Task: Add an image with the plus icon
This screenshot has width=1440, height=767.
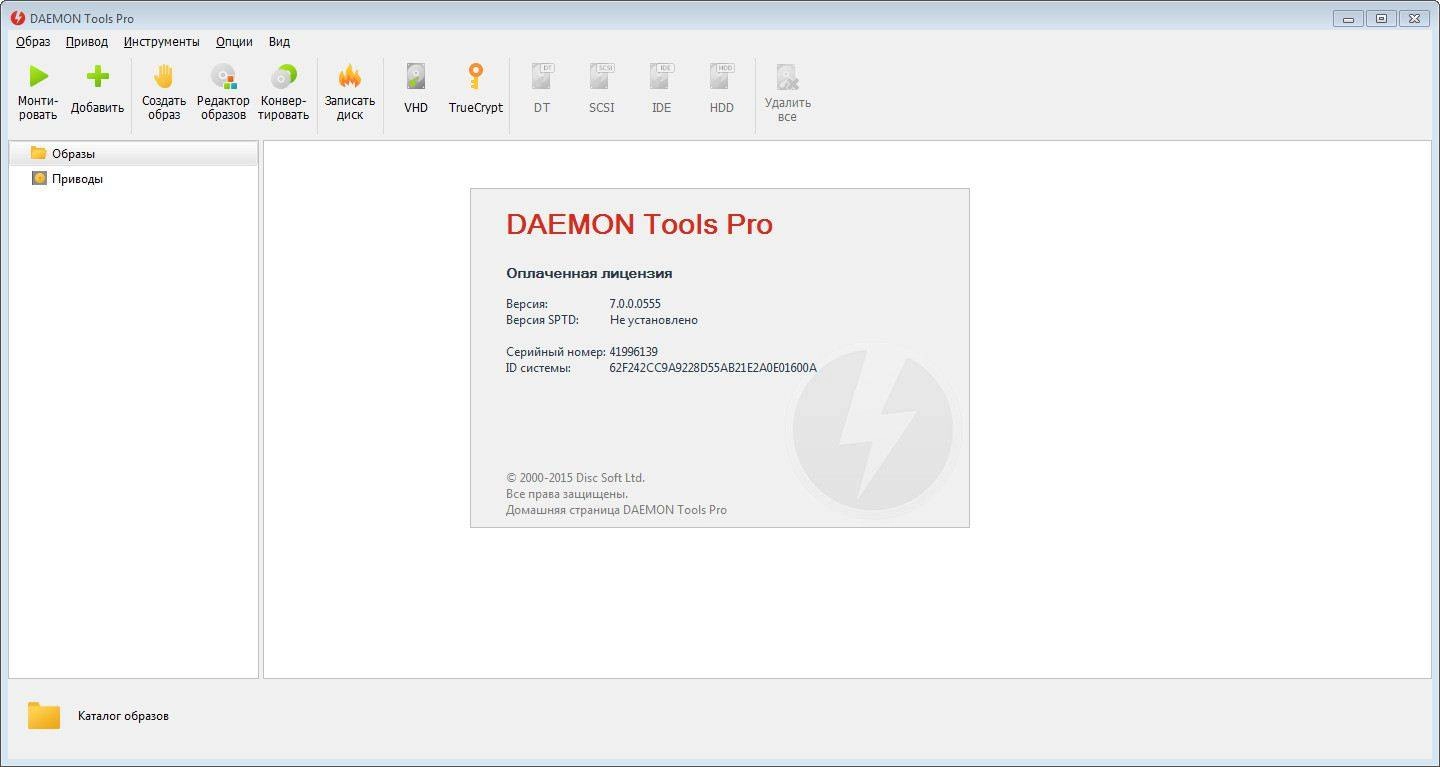Action: [97, 76]
